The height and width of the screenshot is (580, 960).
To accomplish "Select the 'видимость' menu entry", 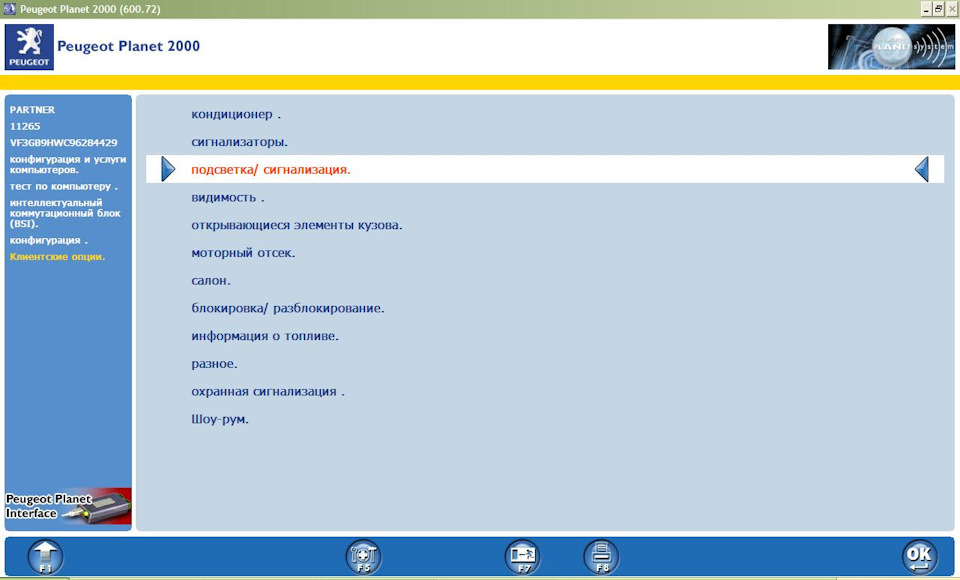I will 228,197.
